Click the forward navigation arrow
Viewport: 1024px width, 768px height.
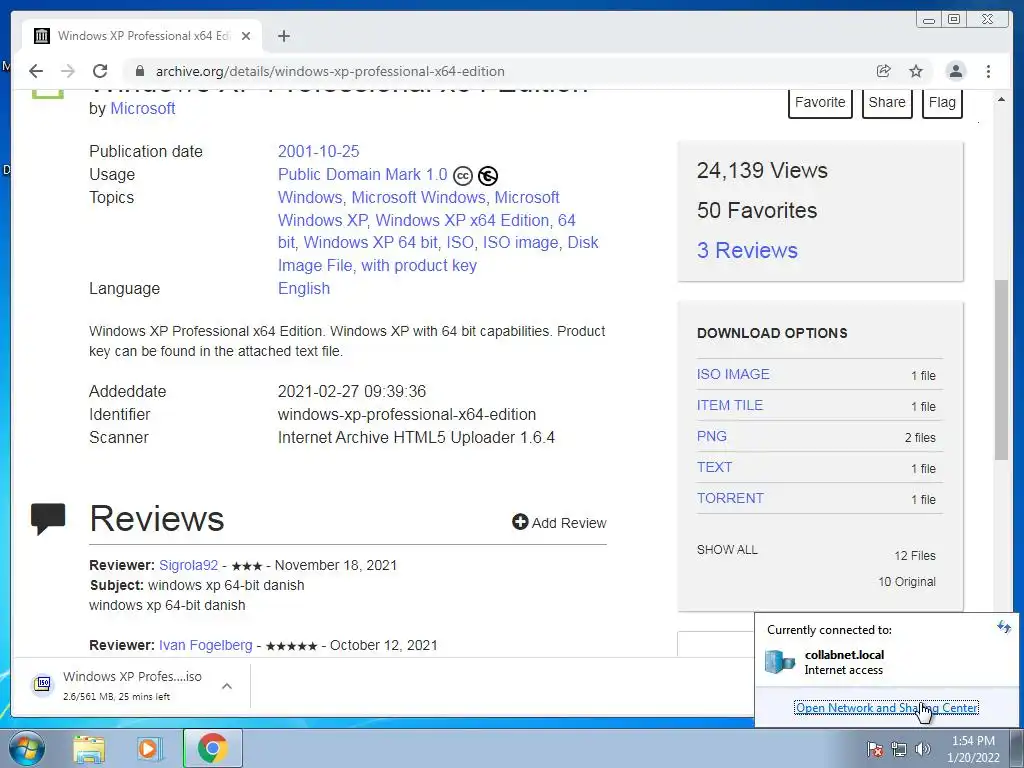(68, 71)
